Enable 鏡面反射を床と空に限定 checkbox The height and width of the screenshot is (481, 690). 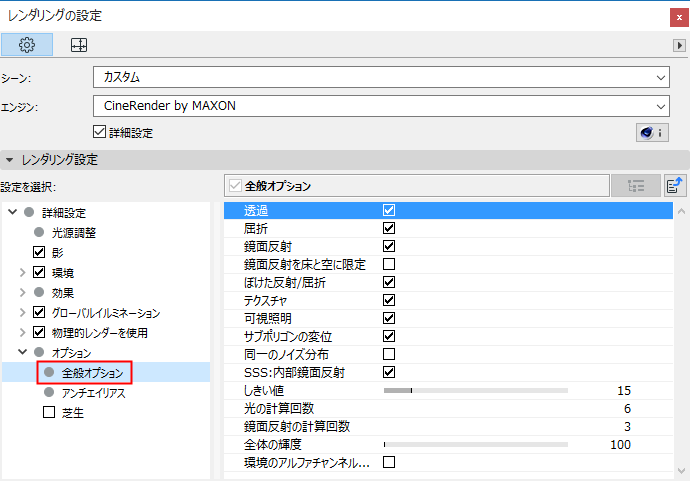[389, 264]
